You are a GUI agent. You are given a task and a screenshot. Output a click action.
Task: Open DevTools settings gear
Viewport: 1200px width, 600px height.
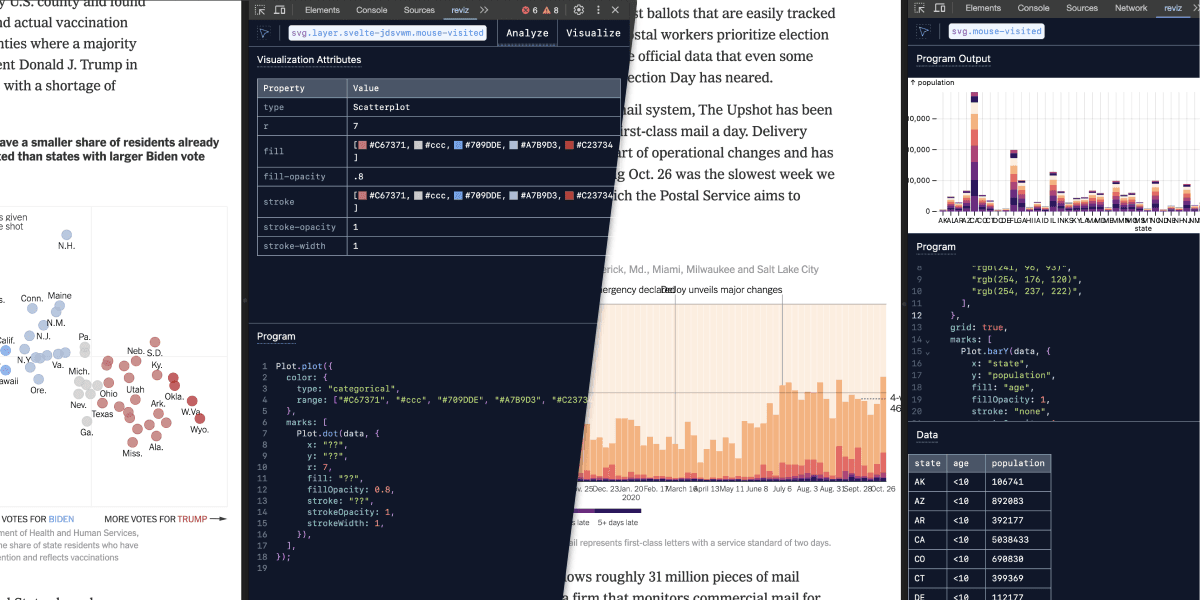578,10
